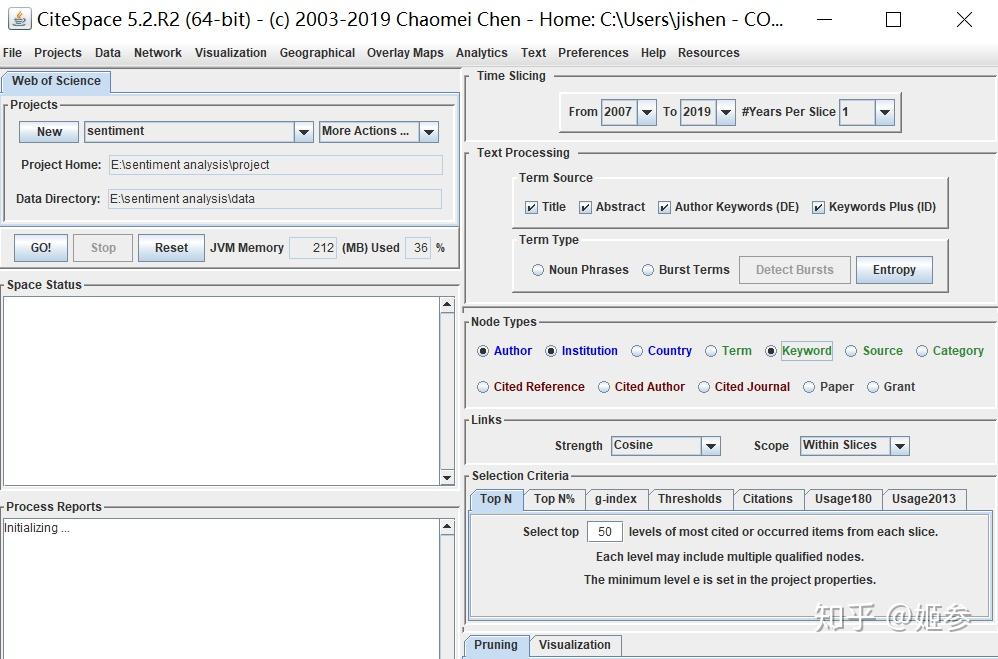
Task: Expand the From year 2007 dropdown
Action: tap(647, 112)
